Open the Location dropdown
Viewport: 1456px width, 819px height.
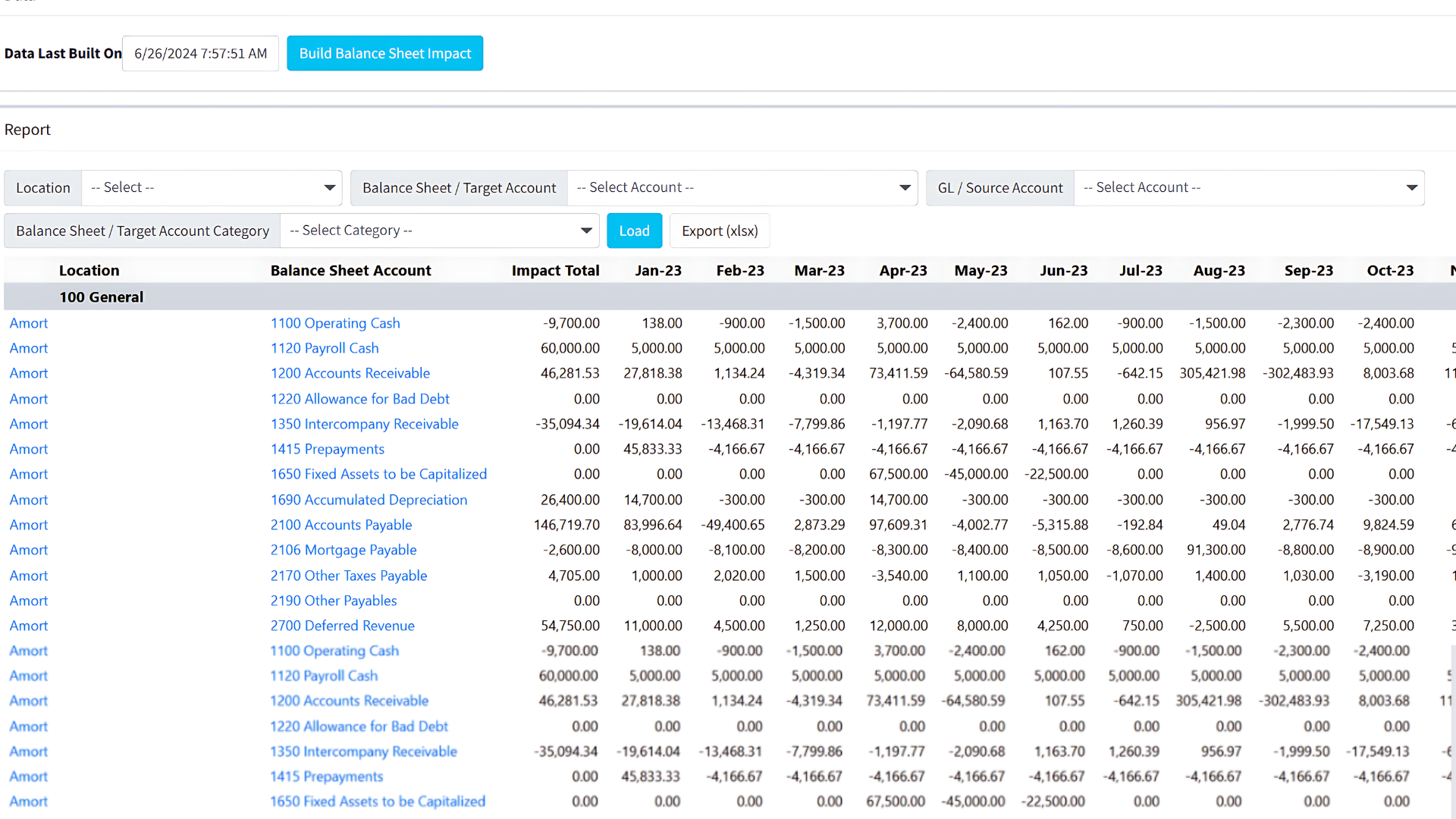[x=212, y=187]
